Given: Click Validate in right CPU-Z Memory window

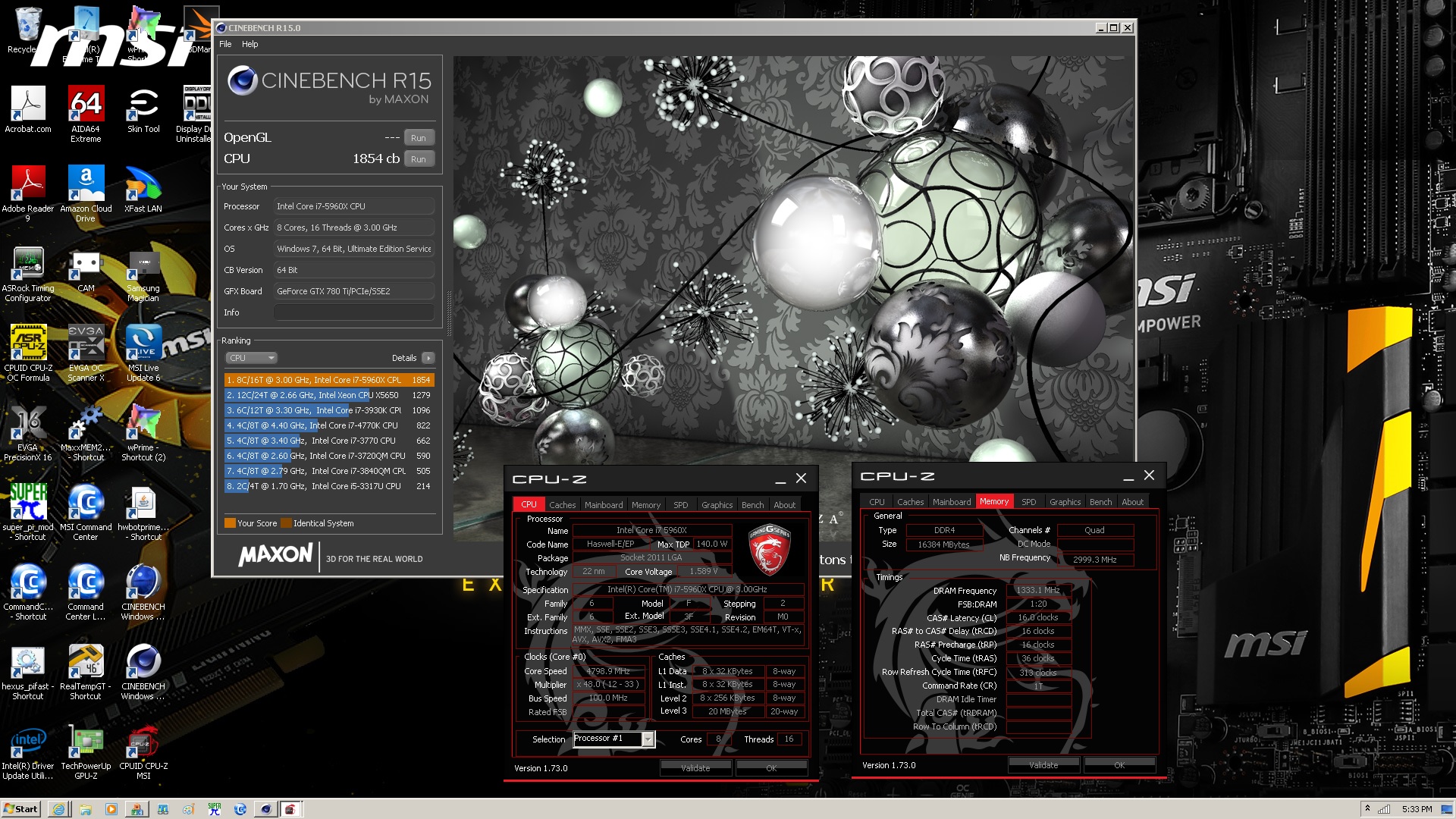Looking at the screenshot, I should pyautogui.click(x=1043, y=765).
